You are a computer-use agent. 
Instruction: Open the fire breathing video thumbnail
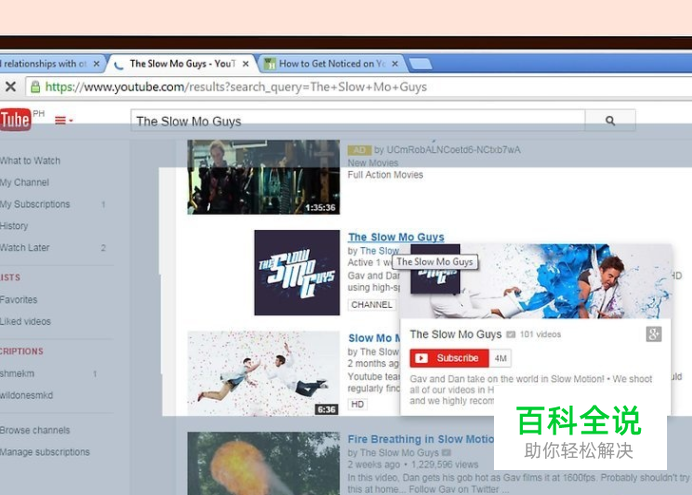pyautogui.click(x=263, y=463)
